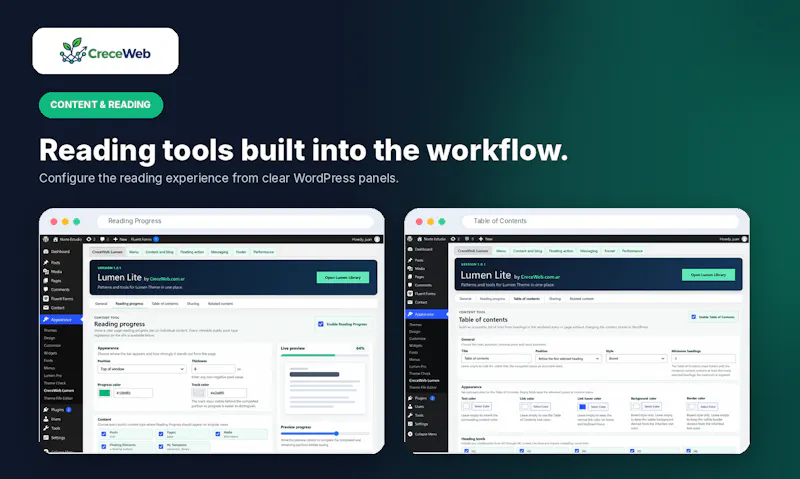Select Appearance in Reading Progress window sidebar
This screenshot has width=800, height=479.
click(x=61, y=319)
